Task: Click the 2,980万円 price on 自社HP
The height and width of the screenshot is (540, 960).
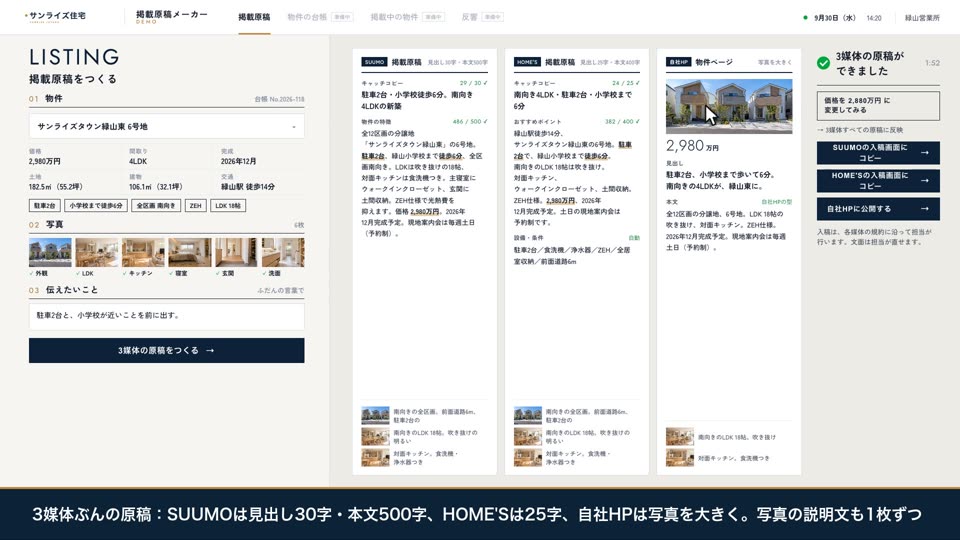Action: coord(692,146)
